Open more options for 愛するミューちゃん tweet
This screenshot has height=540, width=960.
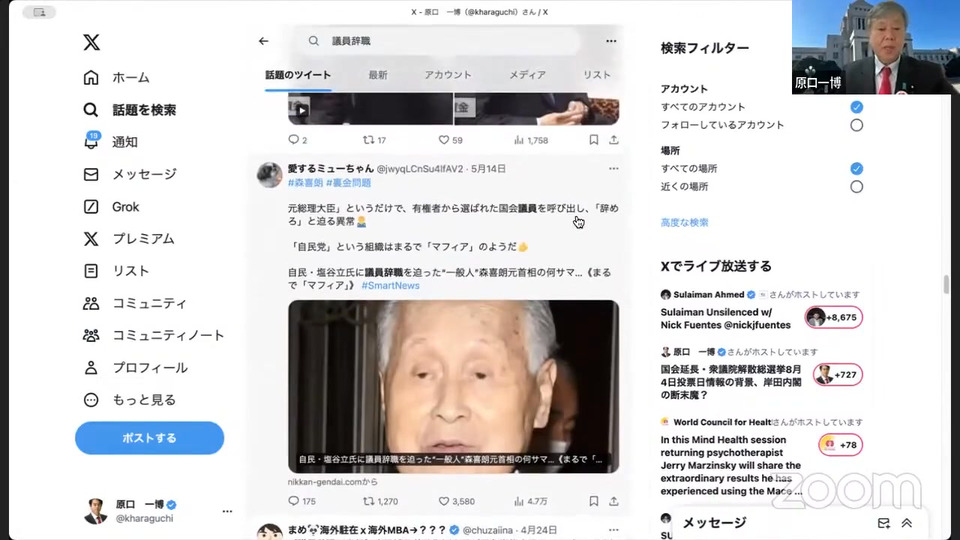pos(613,168)
